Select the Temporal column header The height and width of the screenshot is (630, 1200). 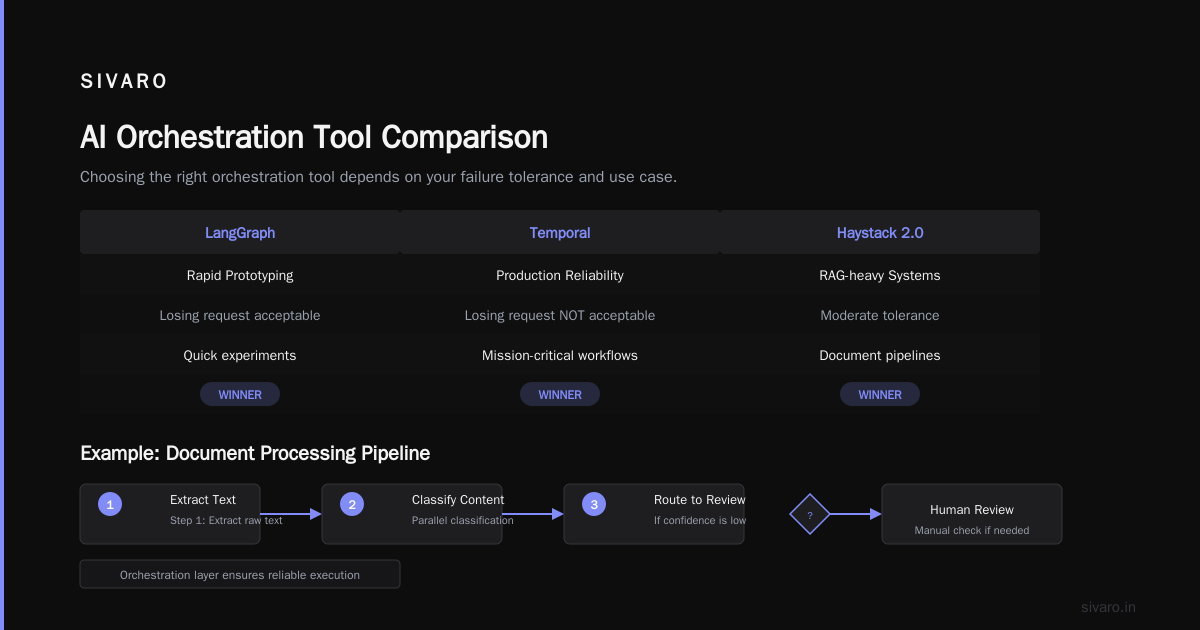coord(560,232)
